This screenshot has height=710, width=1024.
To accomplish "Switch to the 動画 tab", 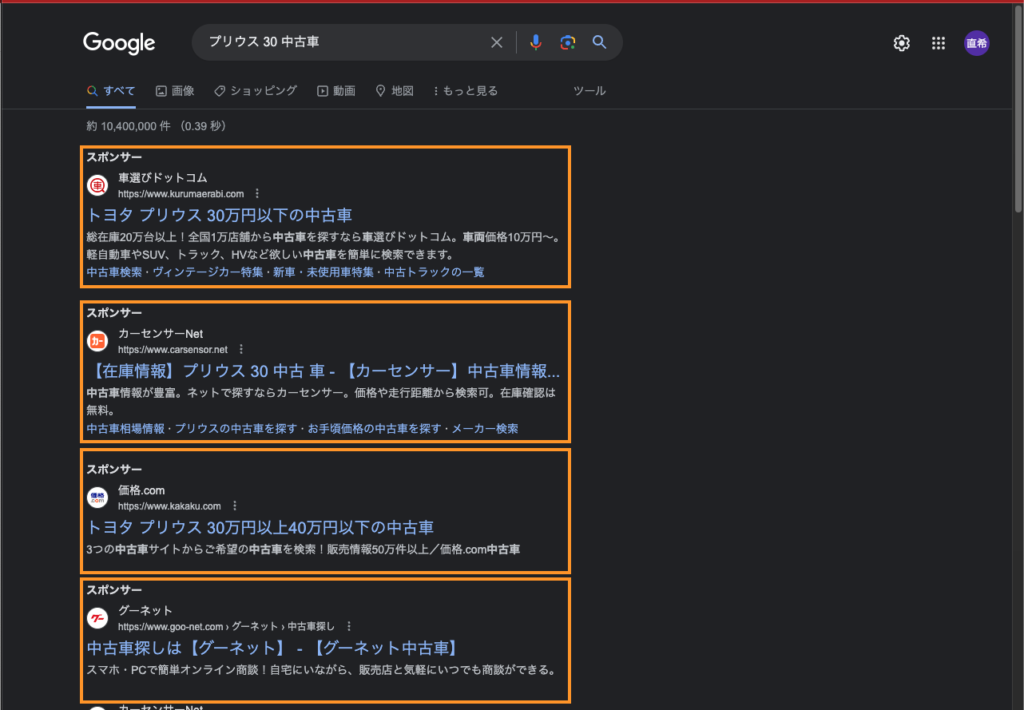I will (336, 91).
